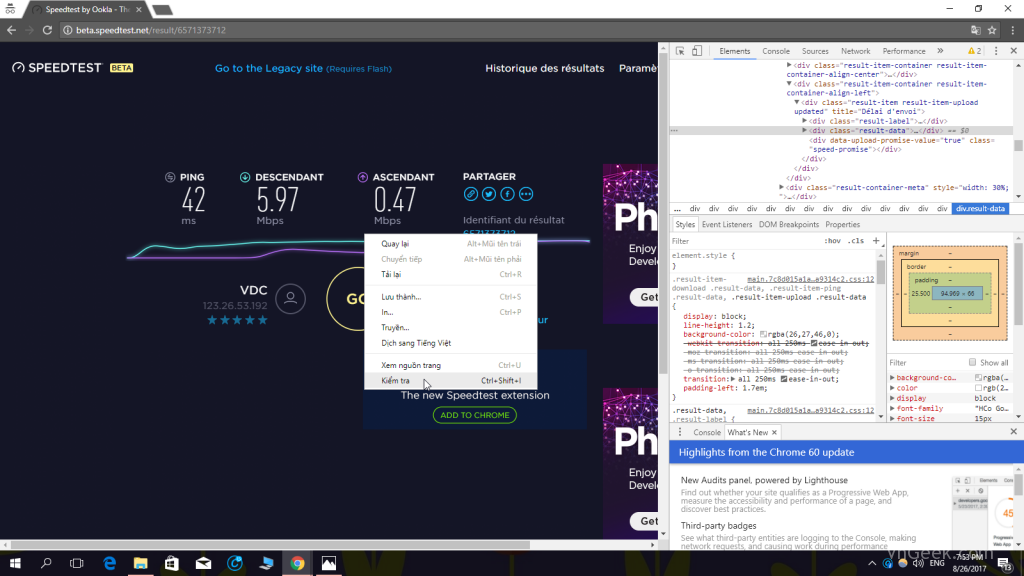Open more sharing options ellipsis icon
This screenshot has width=1024, height=576.
(x=526, y=194)
